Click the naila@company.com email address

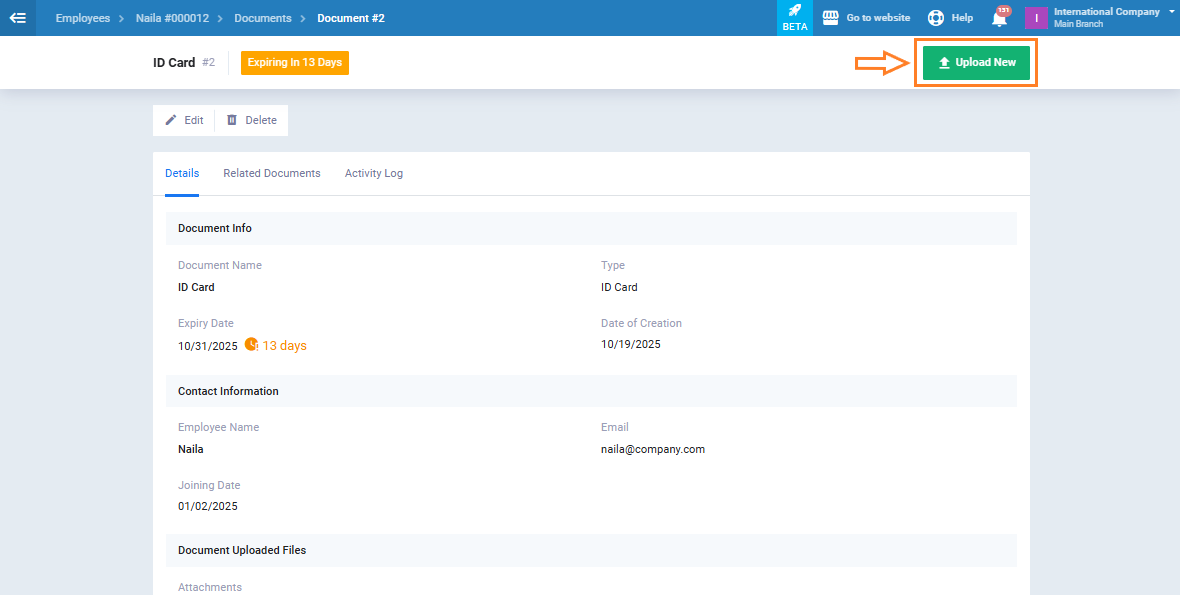pyautogui.click(x=653, y=449)
